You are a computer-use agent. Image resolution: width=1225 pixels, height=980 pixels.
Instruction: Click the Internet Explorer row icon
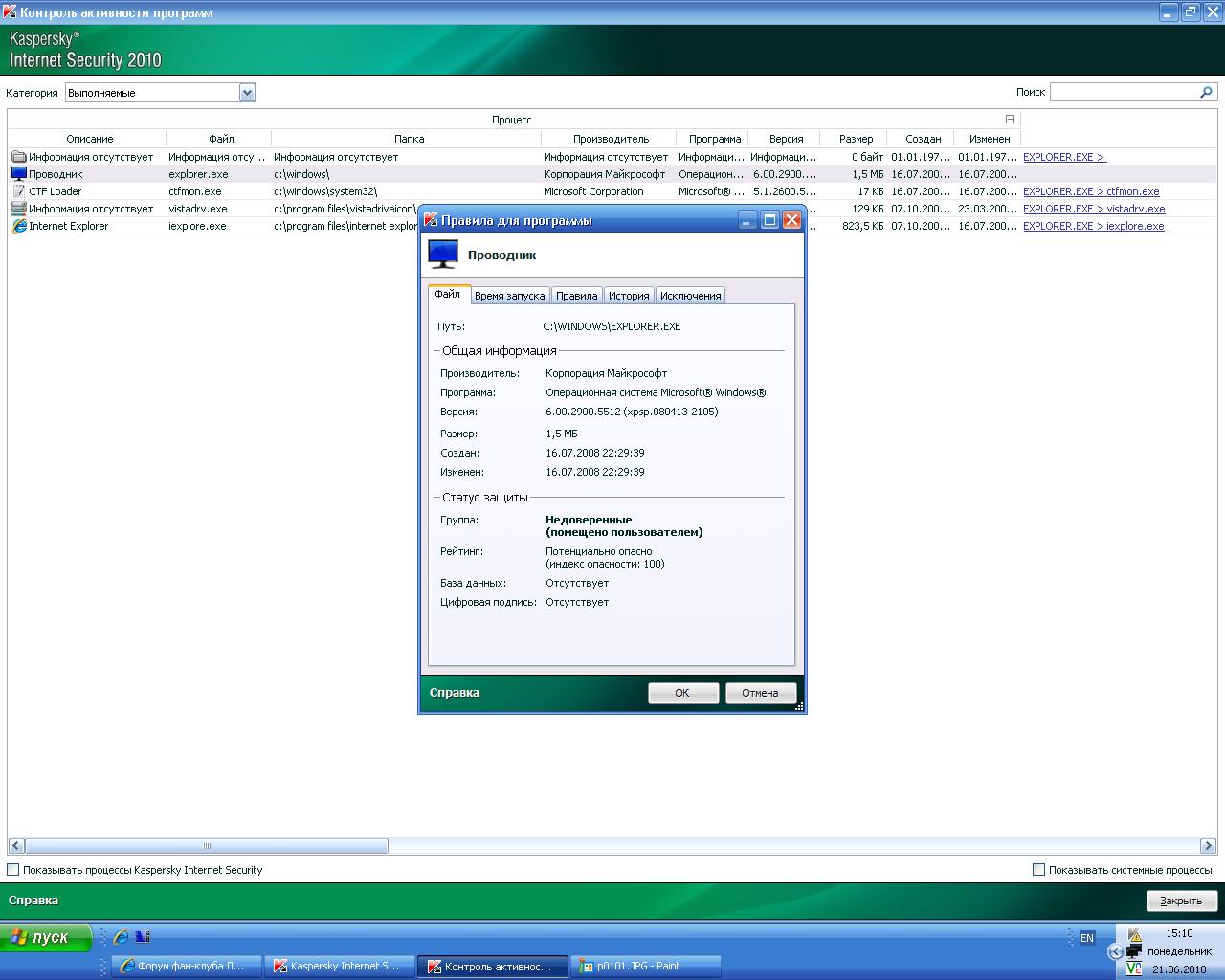pyautogui.click(x=18, y=226)
